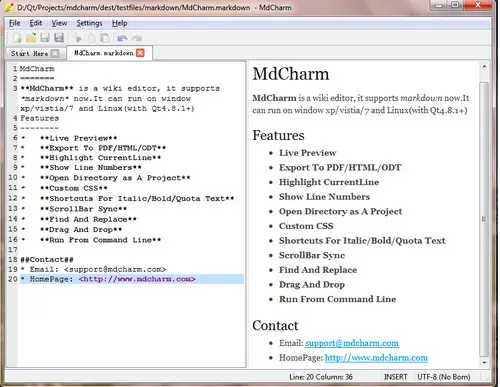Image resolution: width=500 pixels, height=387 pixels.
Task: Click Export To PDF/HTML/ODT in the preview
Action: tap(340, 167)
